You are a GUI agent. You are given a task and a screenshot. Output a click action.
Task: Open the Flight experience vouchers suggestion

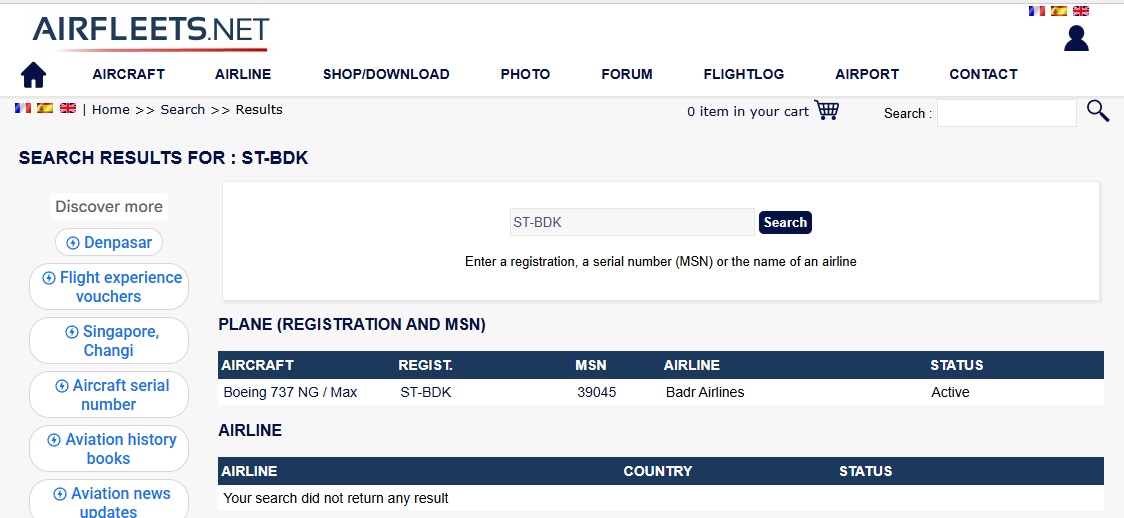[x=109, y=287]
